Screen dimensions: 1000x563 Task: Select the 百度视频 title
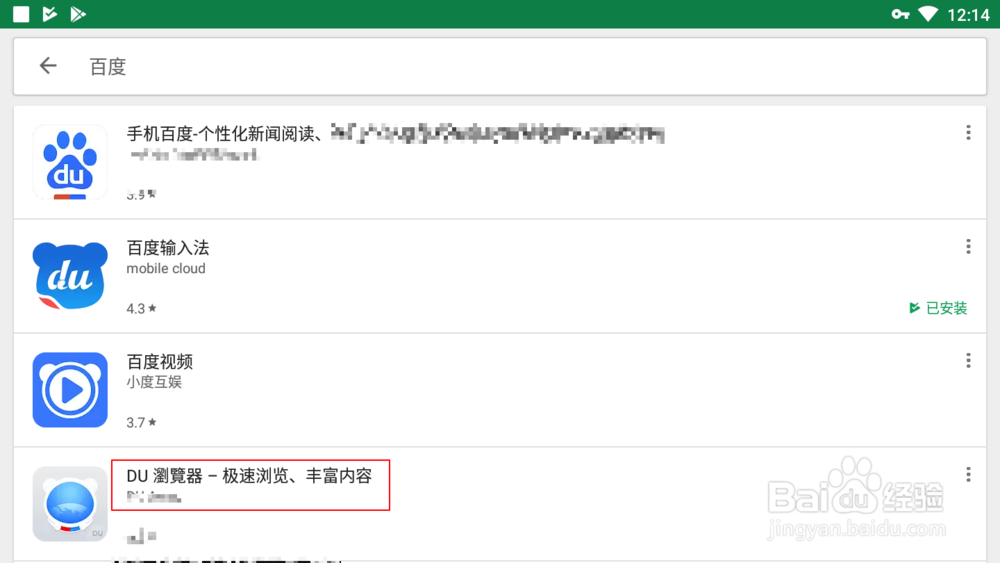click(x=159, y=362)
